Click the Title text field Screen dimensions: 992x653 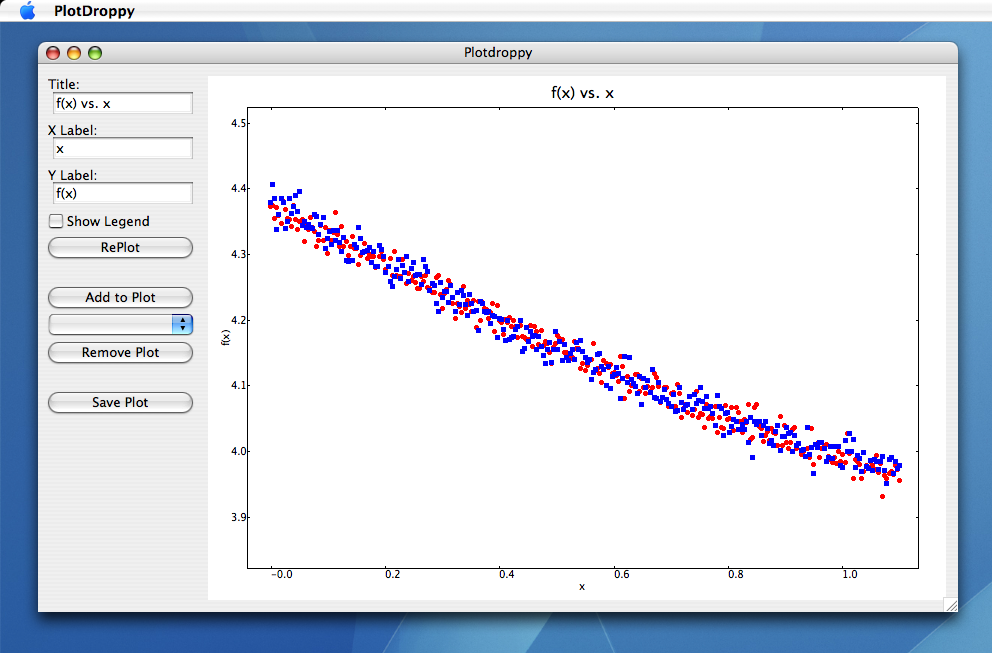122,103
